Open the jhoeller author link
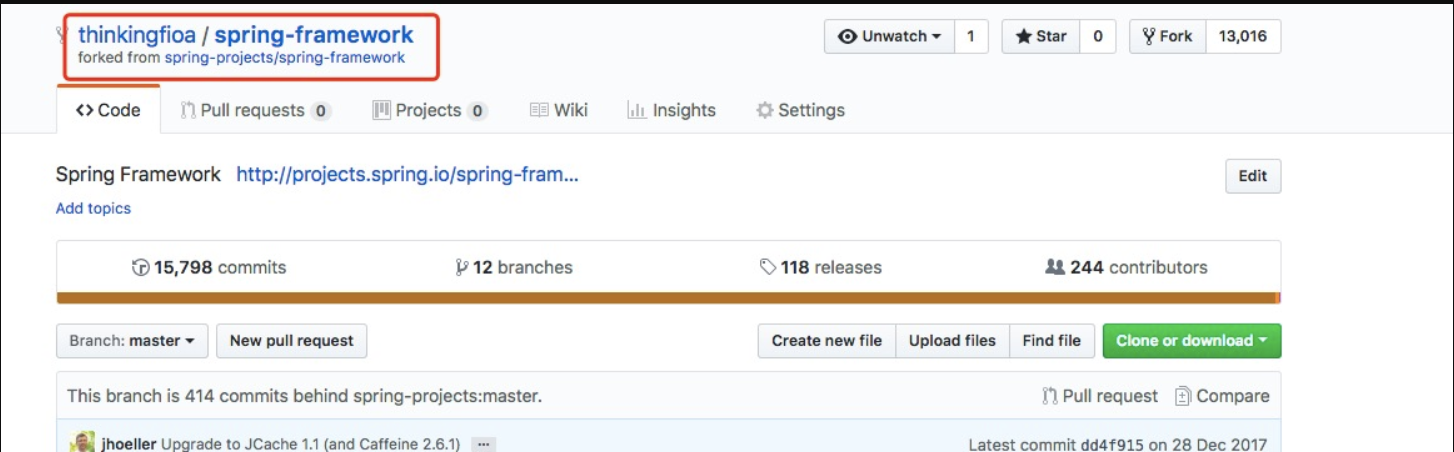 (129, 444)
